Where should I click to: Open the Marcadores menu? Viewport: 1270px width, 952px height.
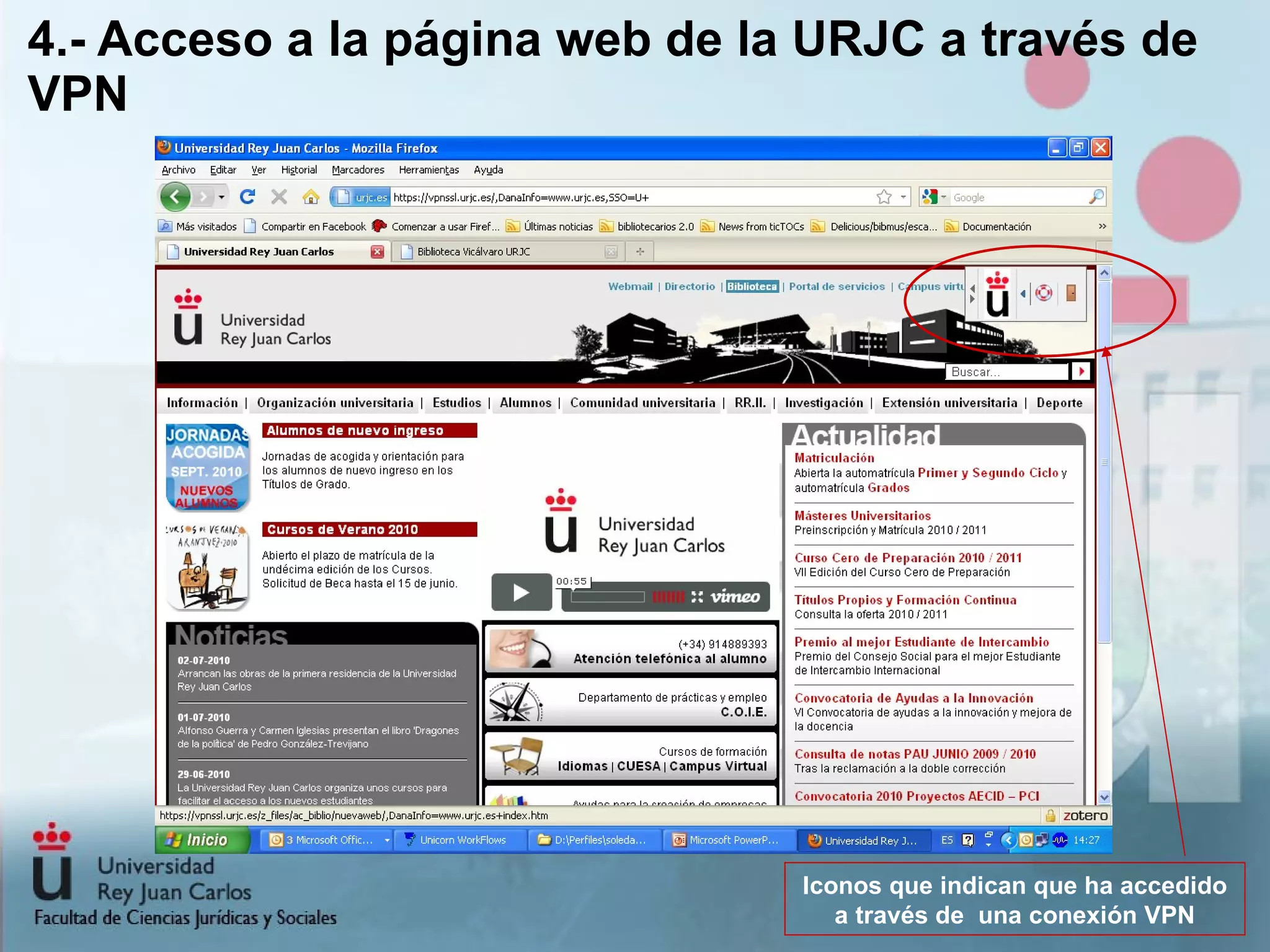coord(358,170)
